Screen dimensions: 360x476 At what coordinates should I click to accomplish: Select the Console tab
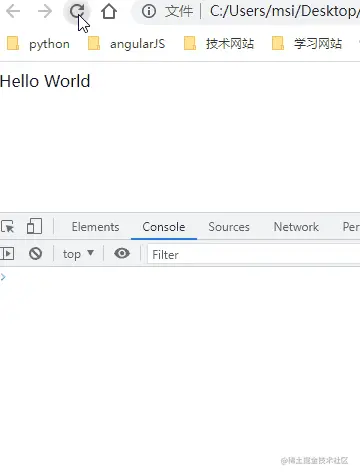(x=164, y=227)
